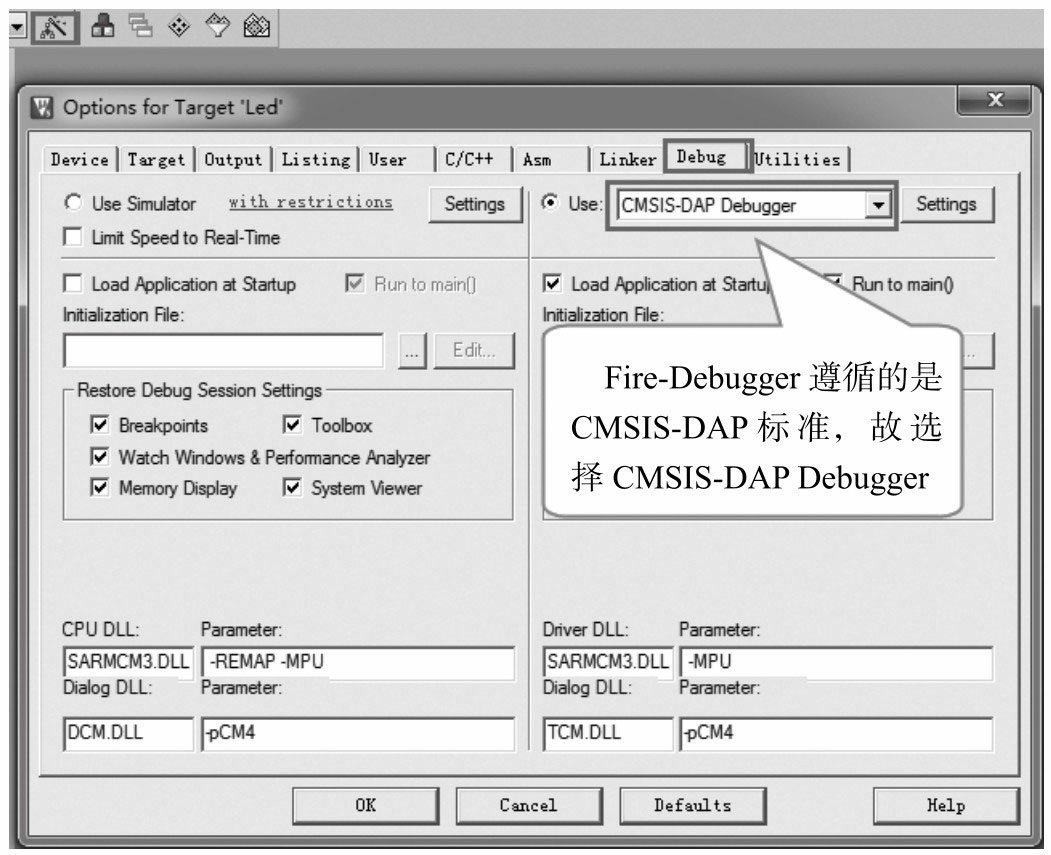This screenshot has width=1051, height=855.
Task: Open the CMSIS-DAP Debugger dropdown
Action: tap(878, 204)
